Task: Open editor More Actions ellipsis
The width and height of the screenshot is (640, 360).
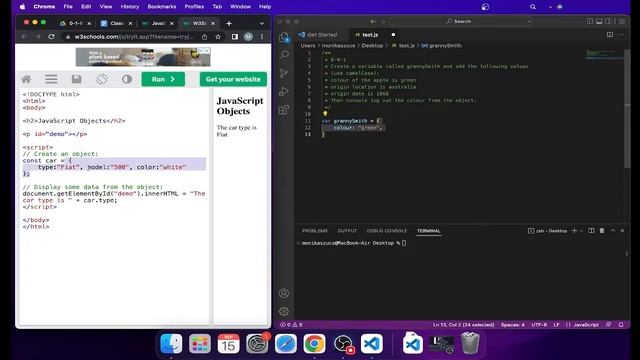Action: pos(621,35)
